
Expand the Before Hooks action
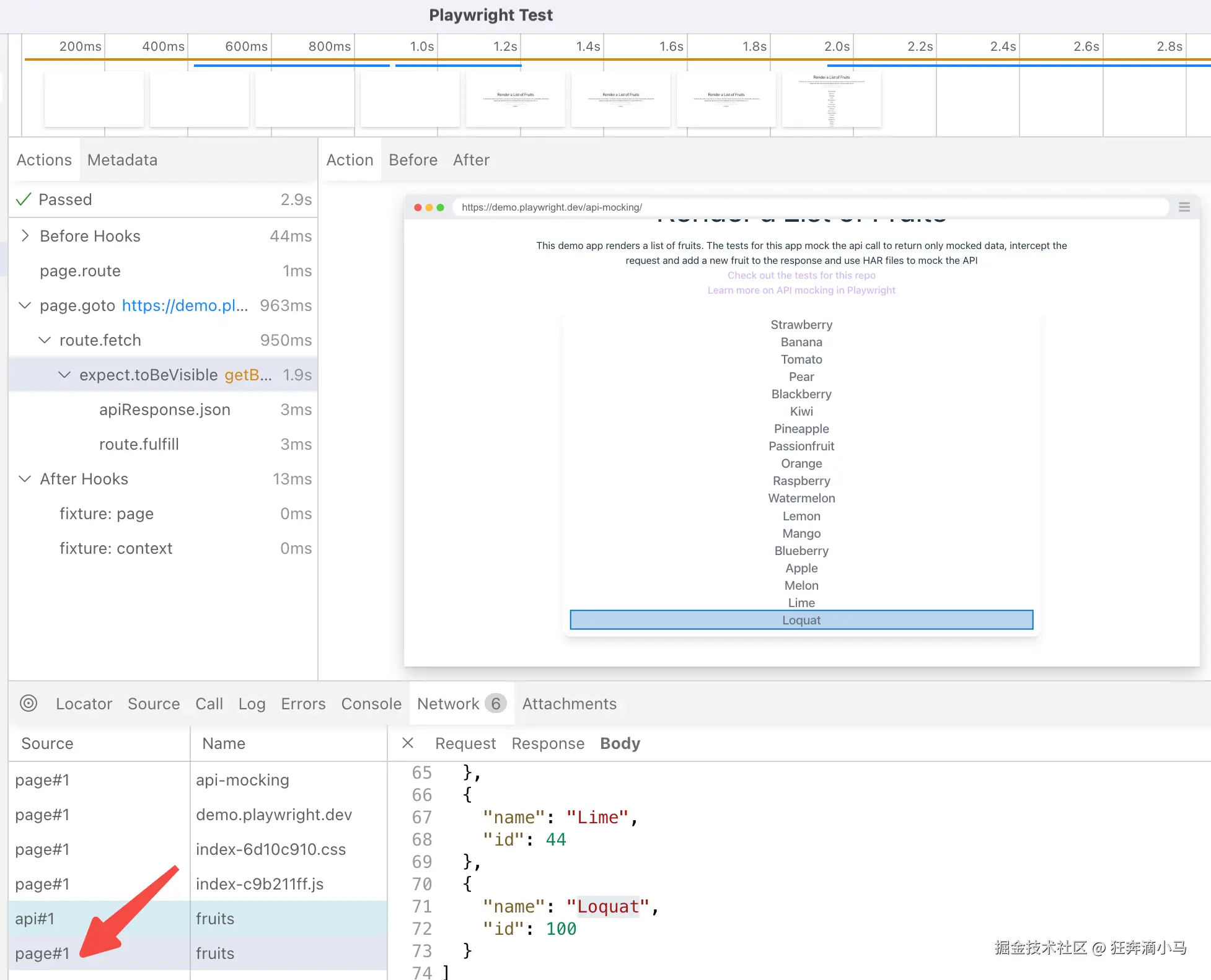click(x=25, y=236)
